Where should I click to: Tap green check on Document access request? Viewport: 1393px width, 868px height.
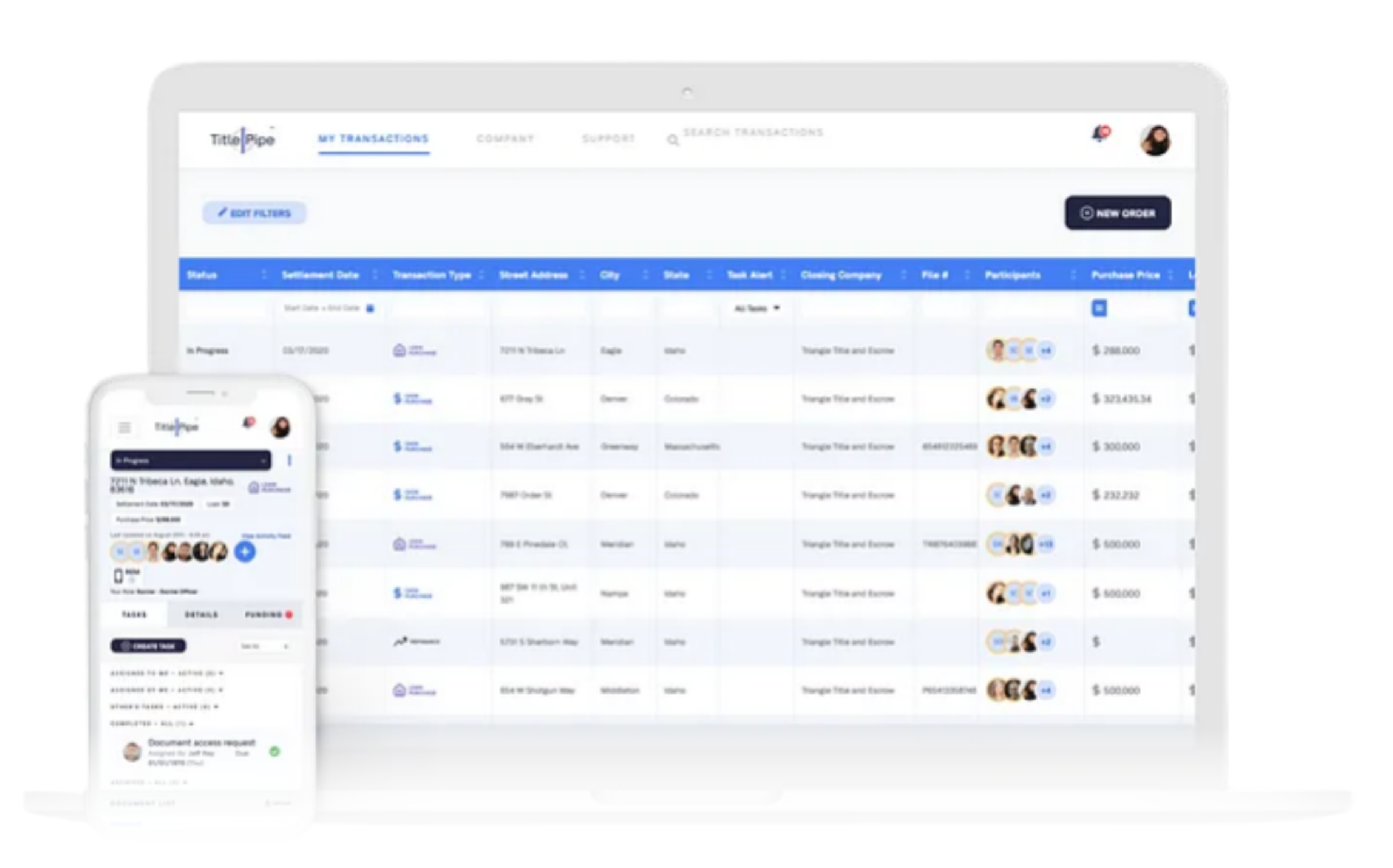(274, 751)
